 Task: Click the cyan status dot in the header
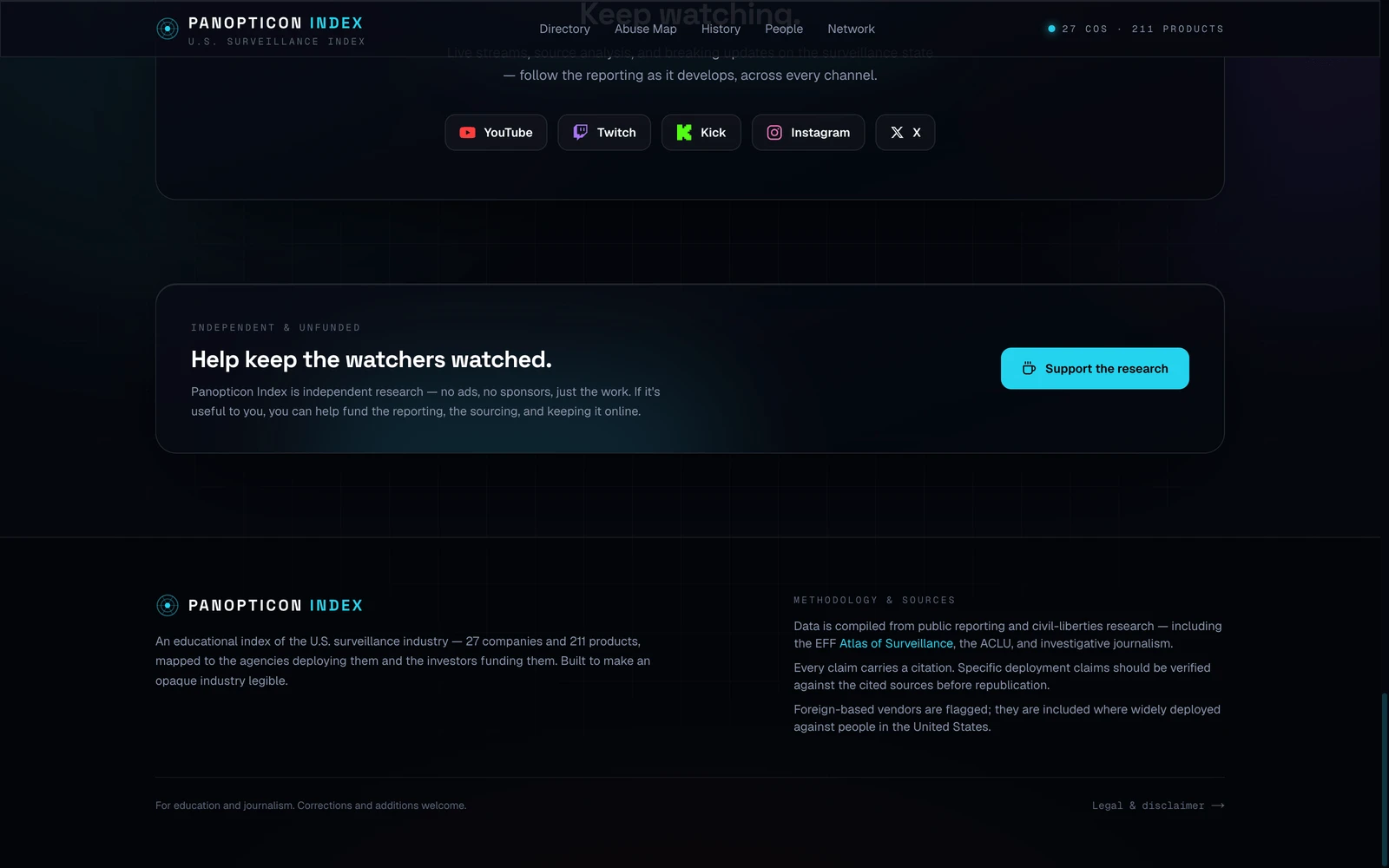click(x=1051, y=29)
